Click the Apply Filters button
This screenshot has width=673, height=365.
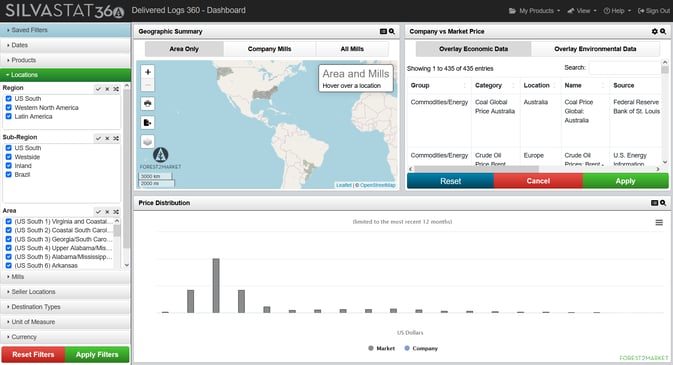[97, 355]
